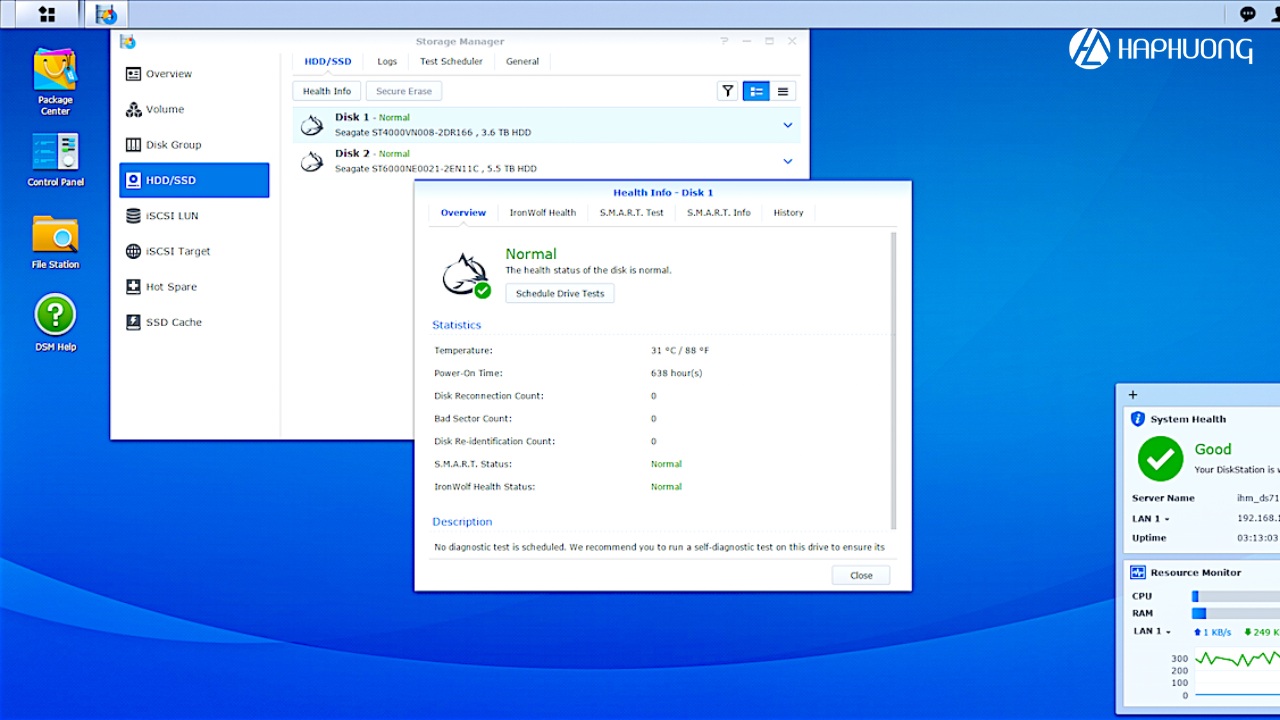Select the General tab
This screenshot has height=720, width=1280.
click(x=522, y=61)
